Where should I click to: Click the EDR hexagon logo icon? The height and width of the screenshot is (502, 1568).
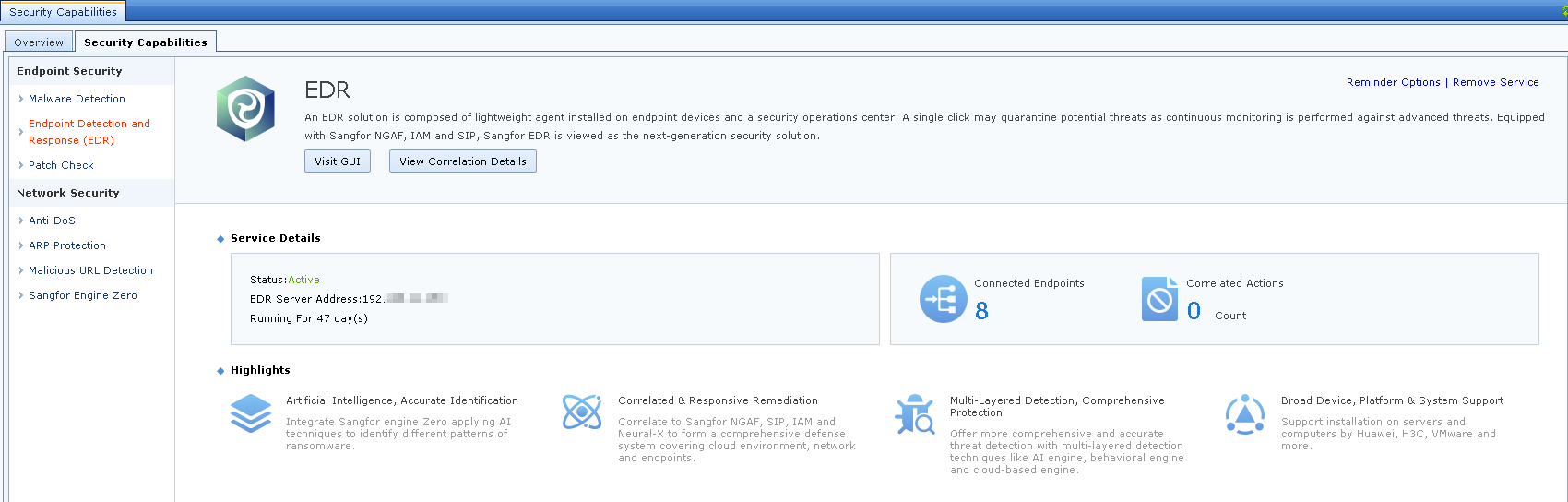pyautogui.click(x=245, y=109)
